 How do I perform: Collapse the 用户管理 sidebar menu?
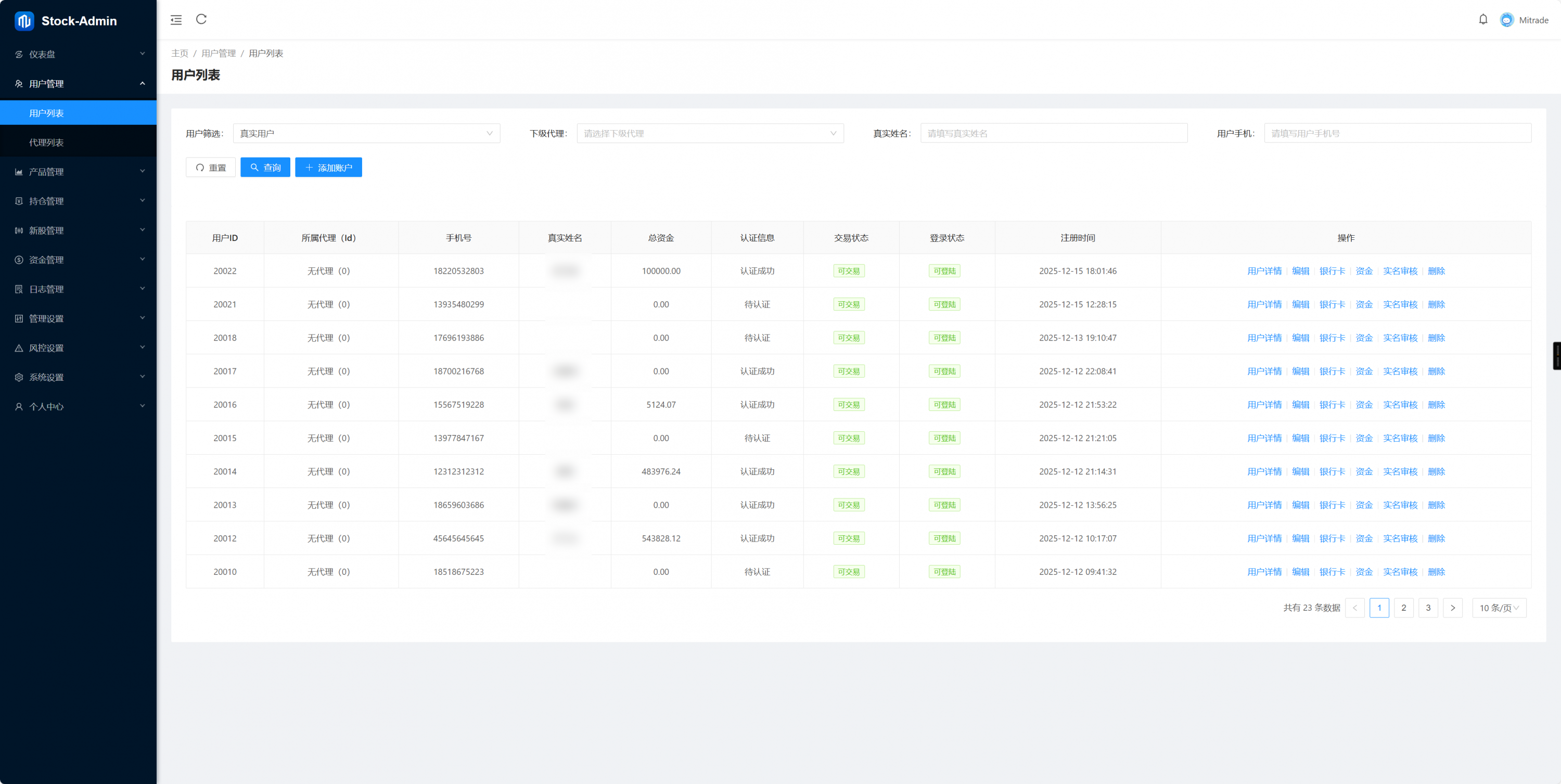point(78,84)
